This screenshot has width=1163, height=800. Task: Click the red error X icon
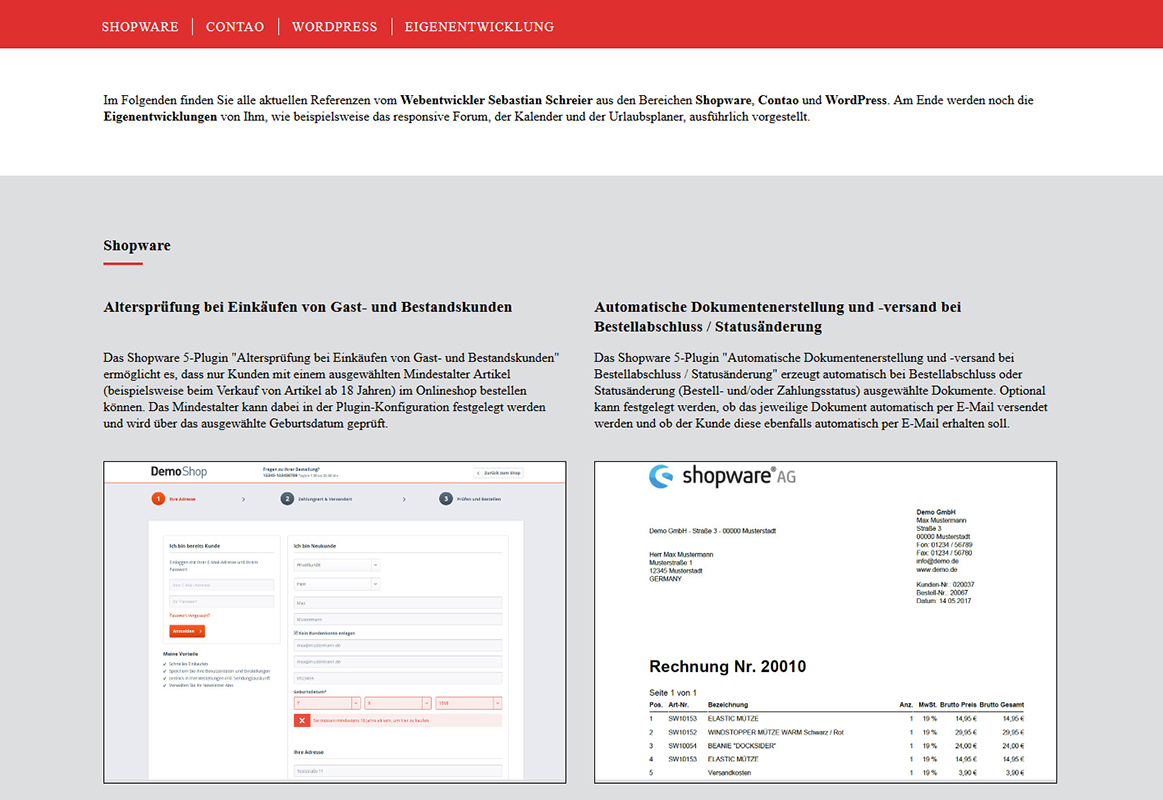pos(302,720)
